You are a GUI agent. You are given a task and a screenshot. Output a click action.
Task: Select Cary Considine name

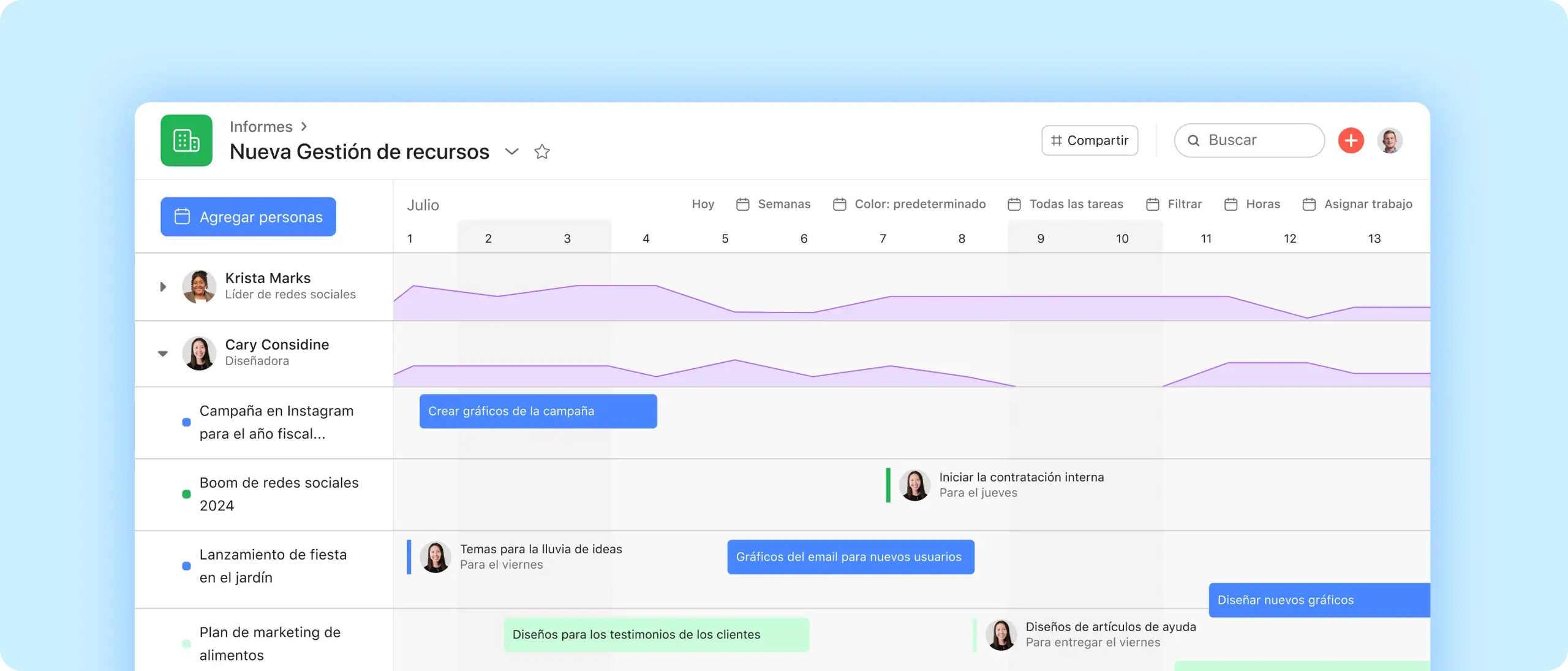click(x=277, y=344)
